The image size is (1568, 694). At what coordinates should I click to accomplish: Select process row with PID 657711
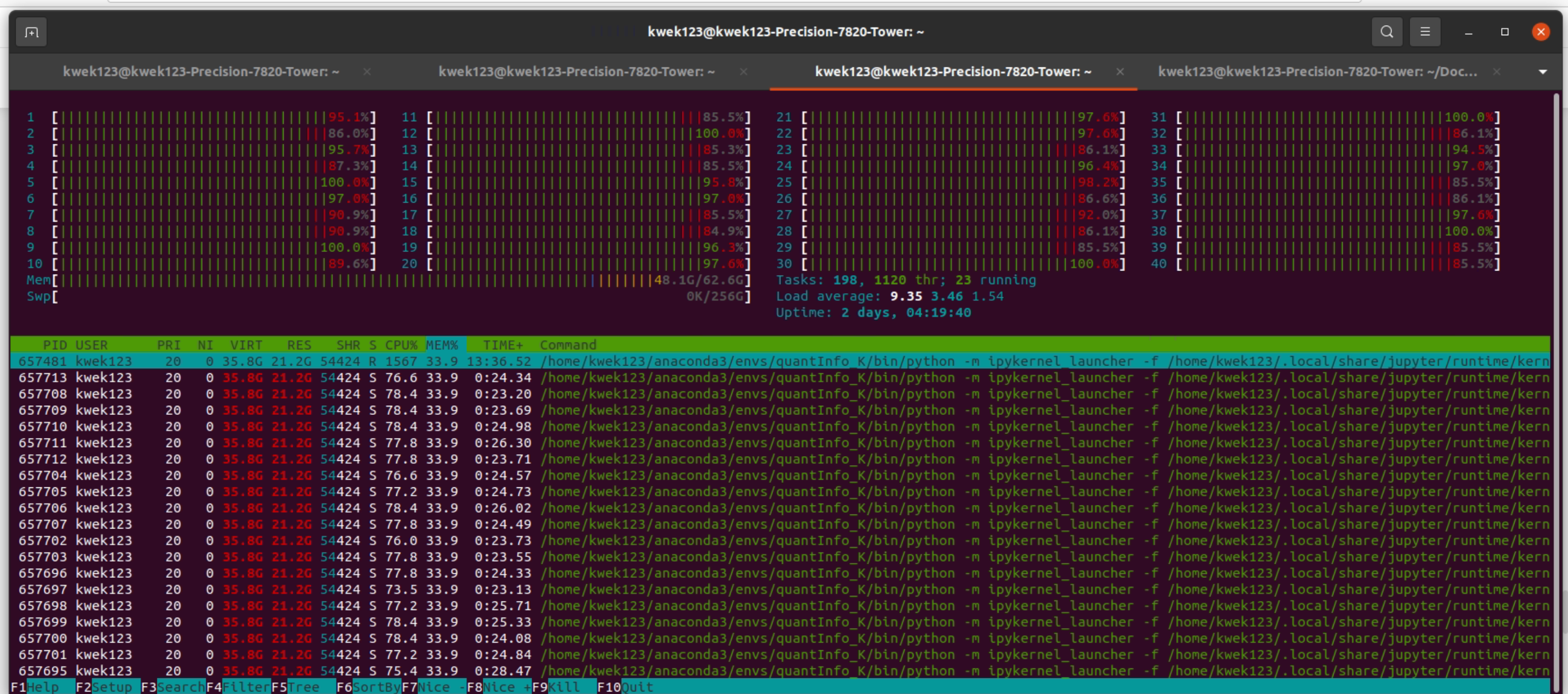[780, 443]
